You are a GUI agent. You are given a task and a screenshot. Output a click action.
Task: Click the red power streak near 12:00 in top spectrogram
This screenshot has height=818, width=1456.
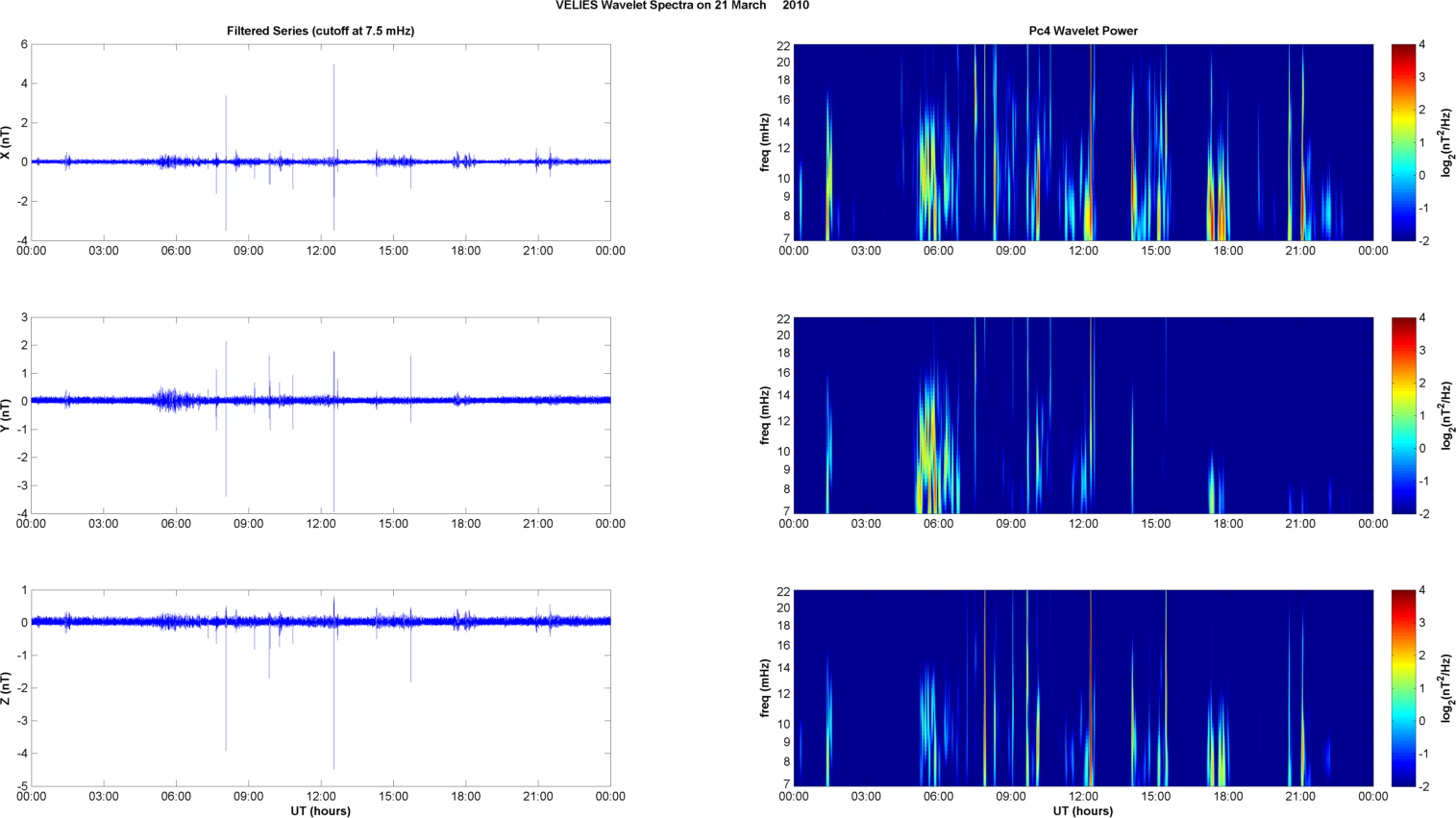[1091, 142]
